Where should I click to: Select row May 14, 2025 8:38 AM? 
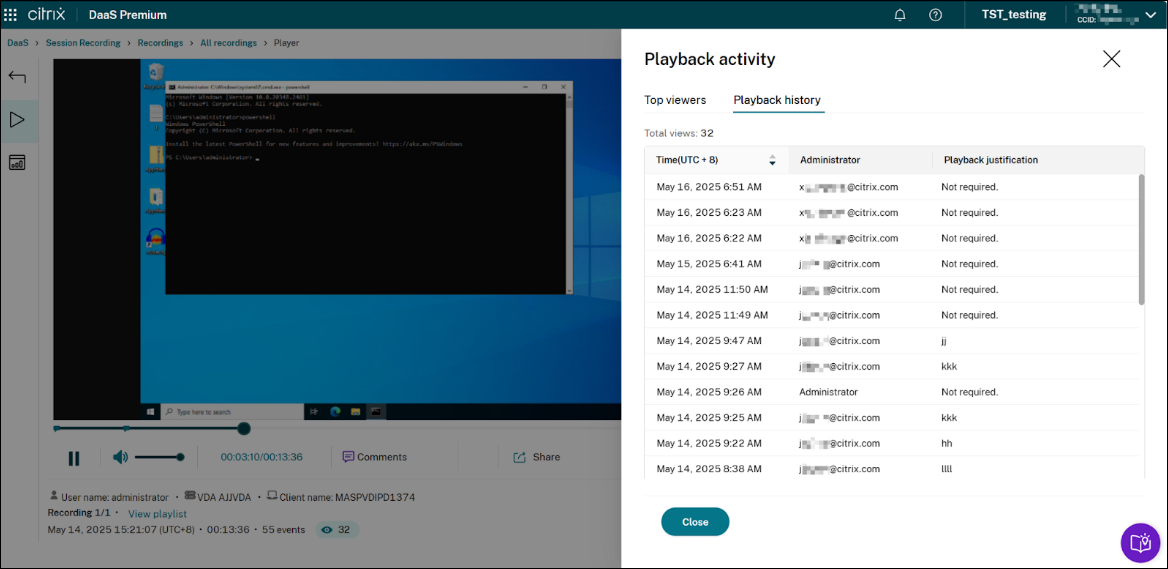[x=892, y=469]
